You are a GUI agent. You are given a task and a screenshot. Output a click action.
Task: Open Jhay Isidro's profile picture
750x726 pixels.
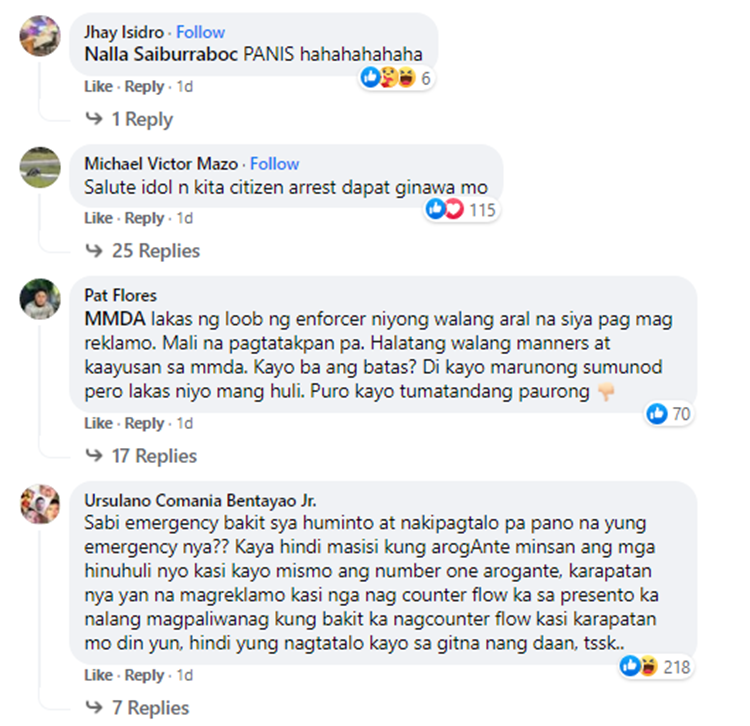(40, 36)
